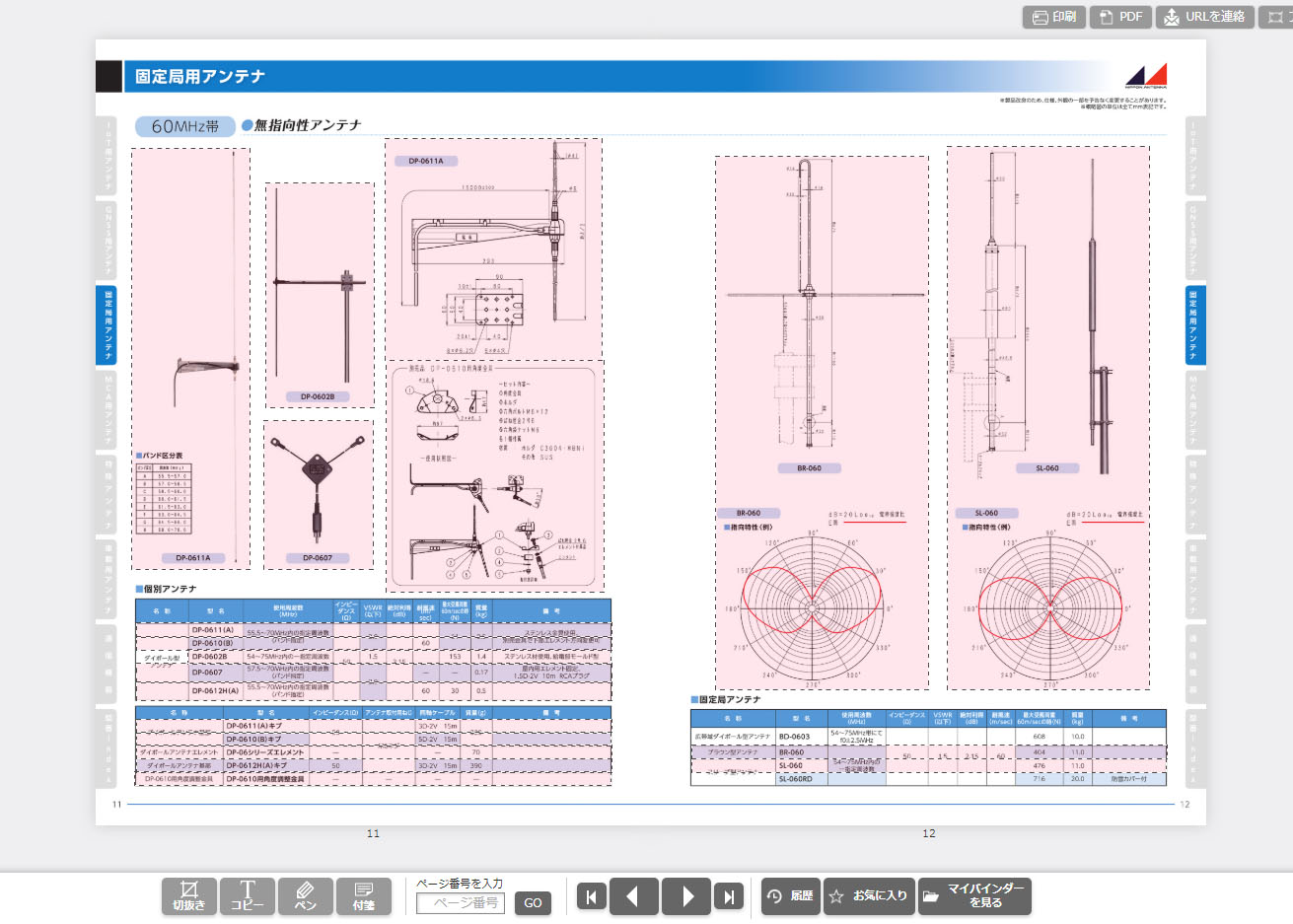
Task: Jump to the first page
Action: pos(591,896)
